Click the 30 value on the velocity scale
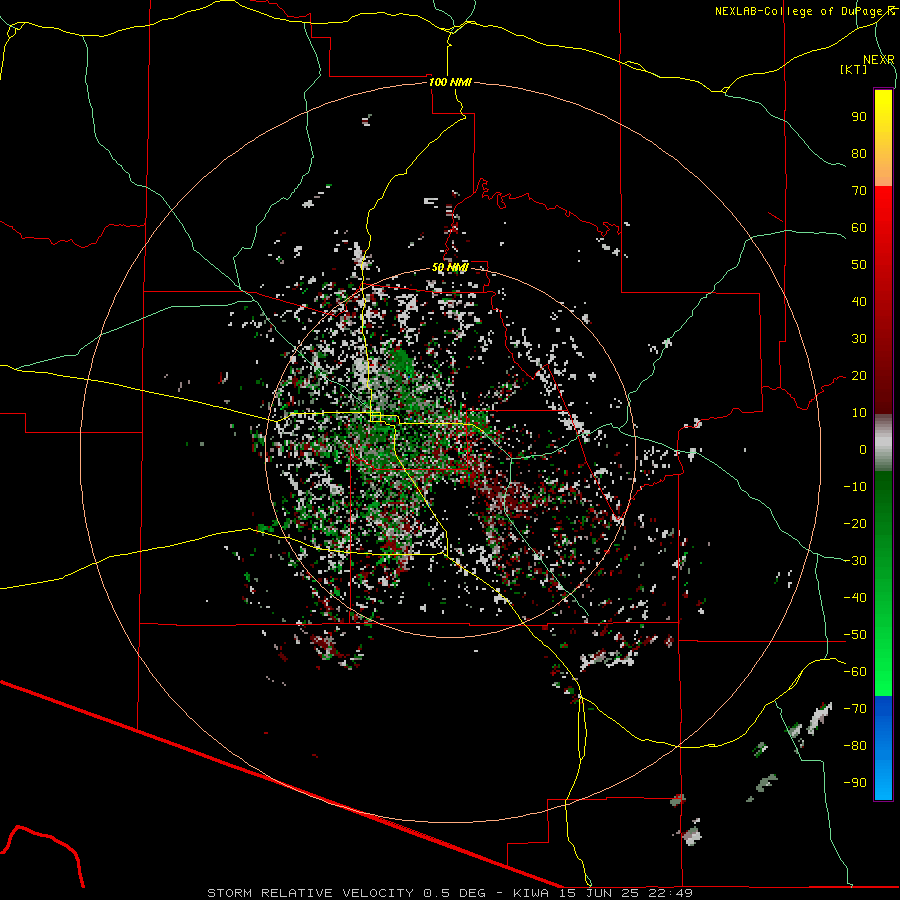The image size is (900, 900). [859, 339]
